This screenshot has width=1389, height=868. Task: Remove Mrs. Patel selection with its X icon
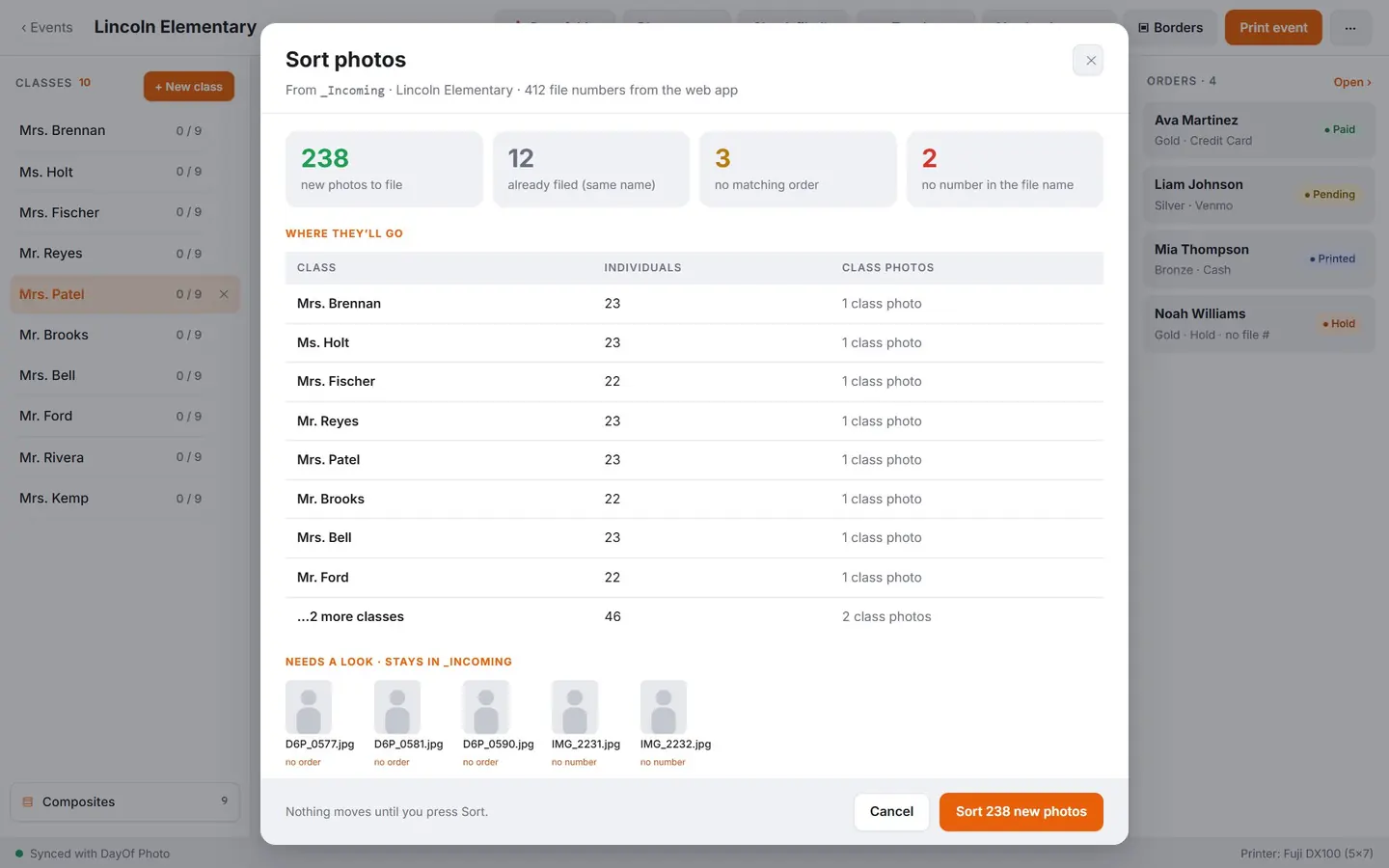[x=224, y=294]
